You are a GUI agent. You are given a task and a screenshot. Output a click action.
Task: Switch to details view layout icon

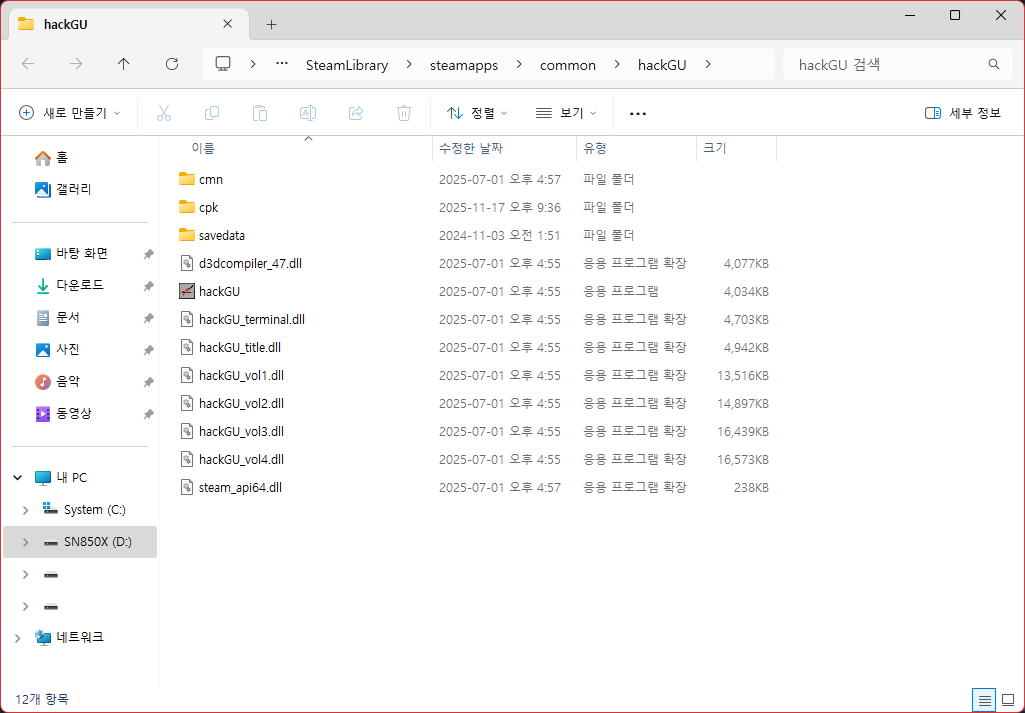click(984, 701)
